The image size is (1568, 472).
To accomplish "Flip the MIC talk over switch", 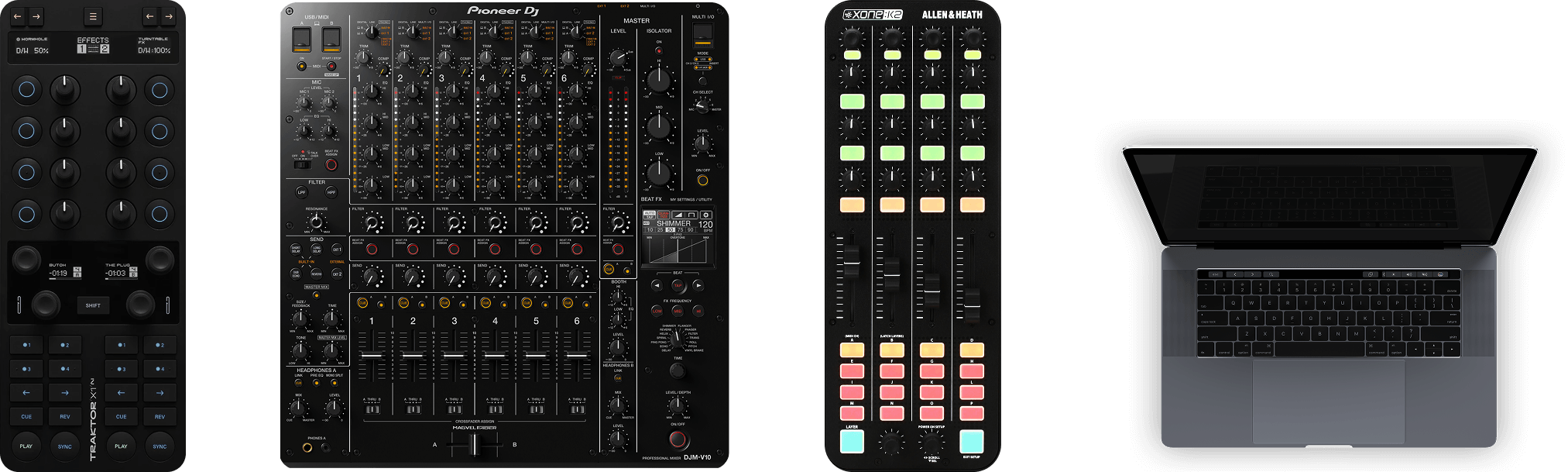I will 303,164.
